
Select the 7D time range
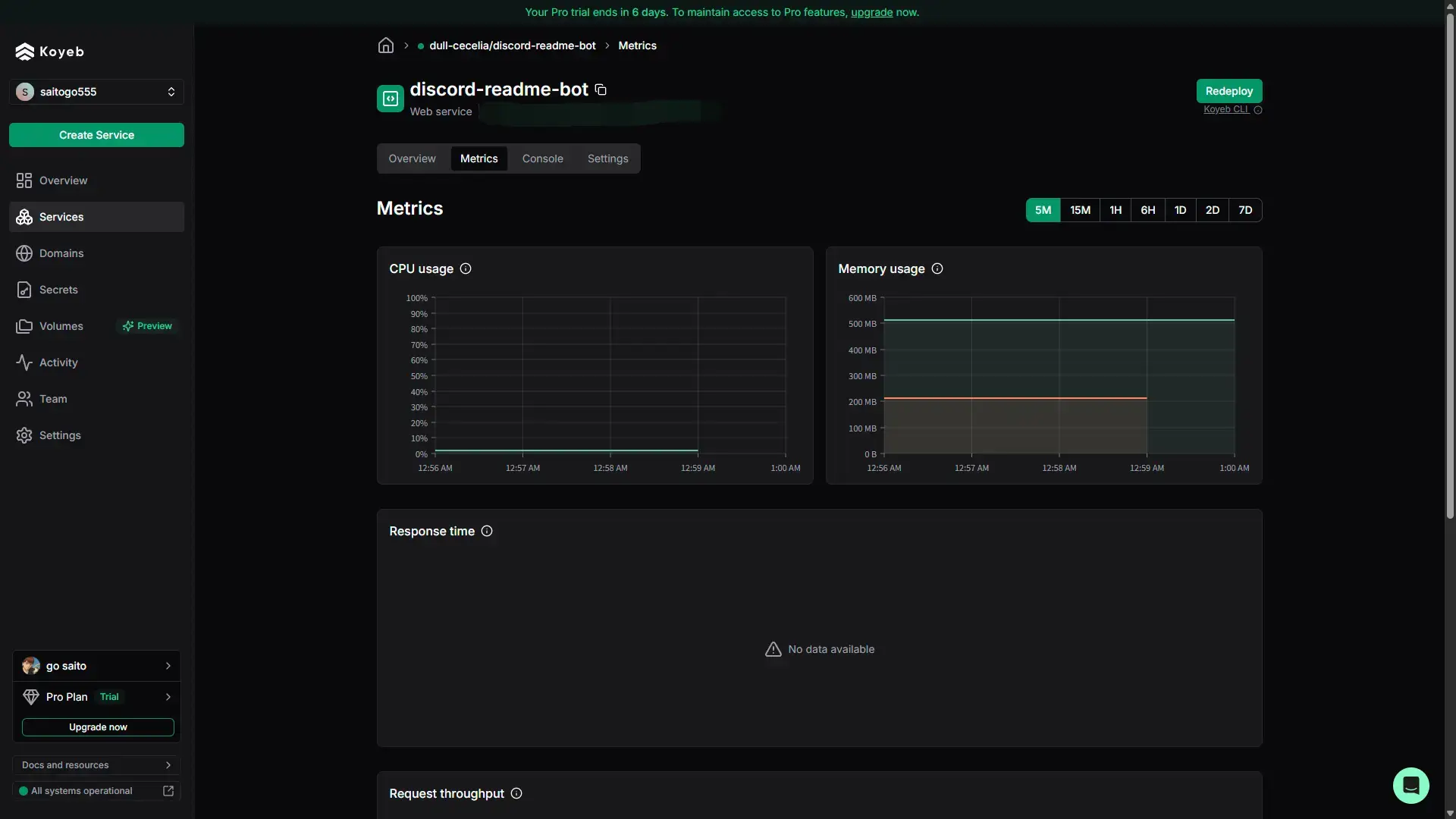pyautogui.click(x=1245, y=210)
